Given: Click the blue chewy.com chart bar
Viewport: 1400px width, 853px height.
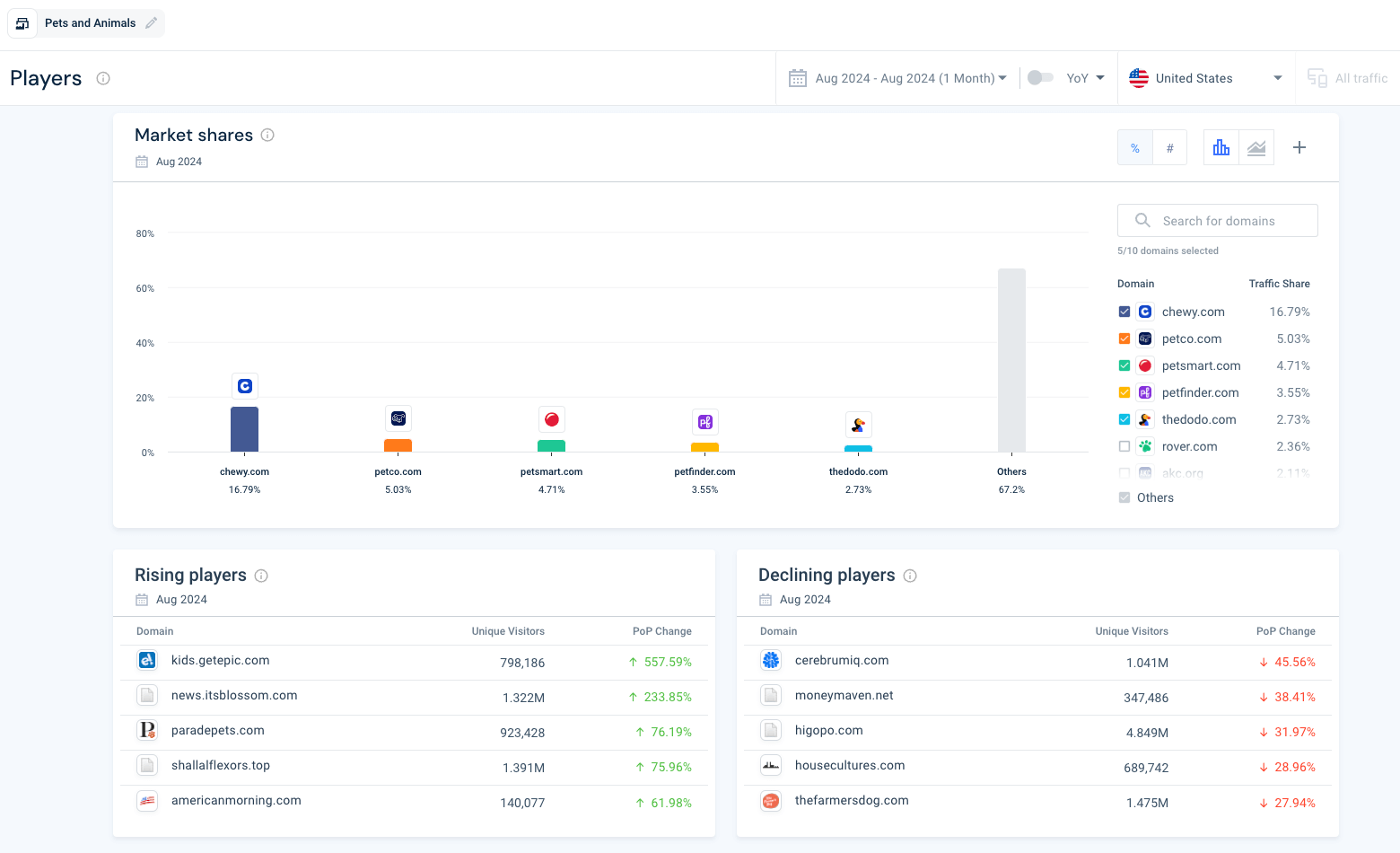Looking at the screenshot, I should tap(245, 429).
